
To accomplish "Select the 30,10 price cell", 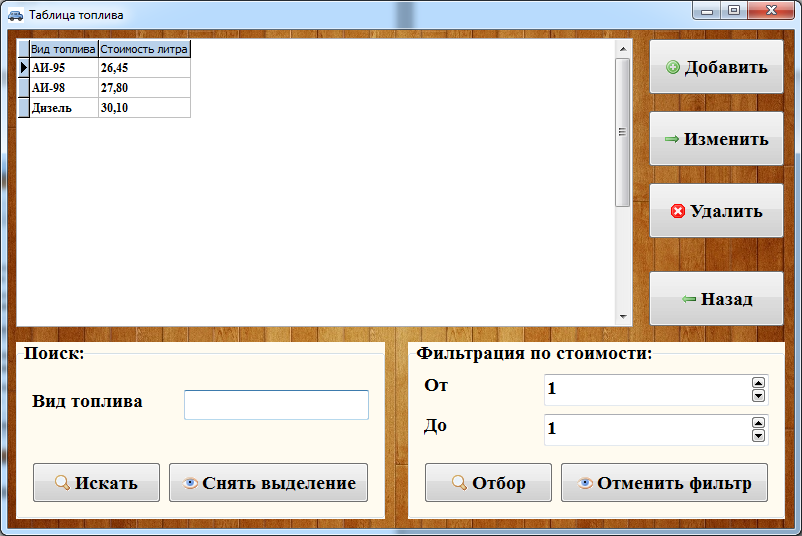I will [144, 107].
